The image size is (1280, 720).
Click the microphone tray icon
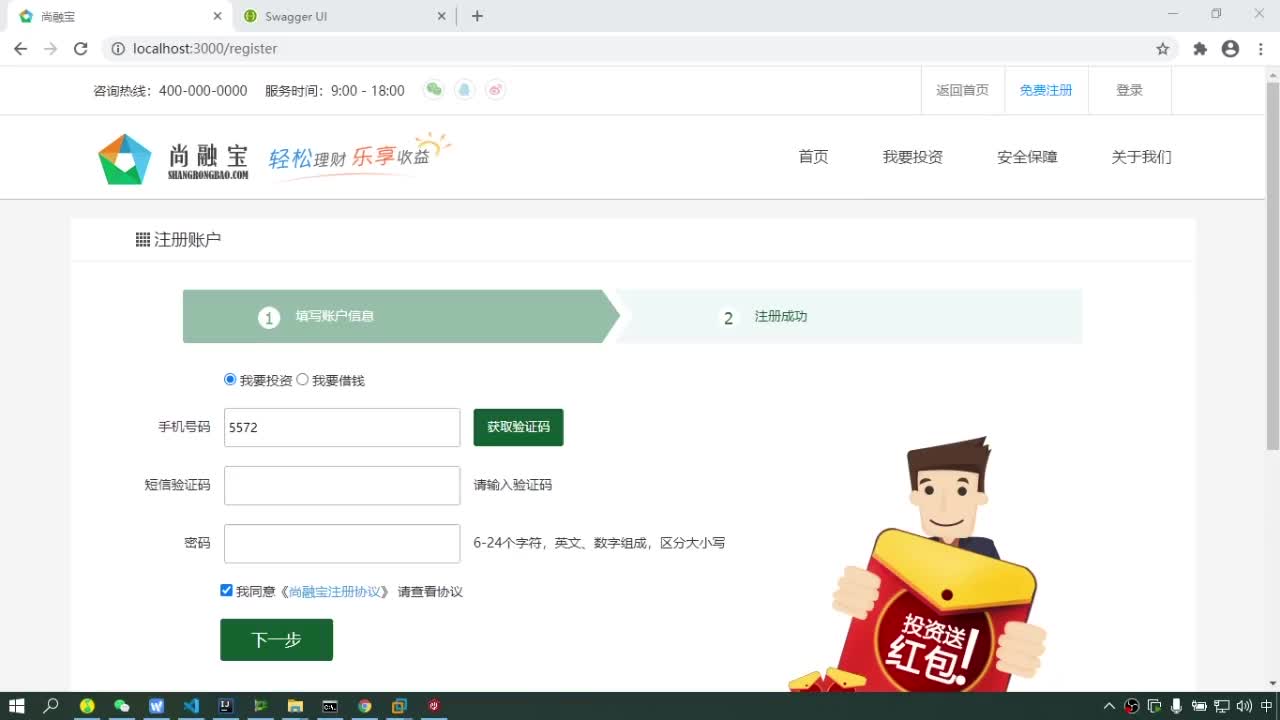click(x=1177, y=706)
